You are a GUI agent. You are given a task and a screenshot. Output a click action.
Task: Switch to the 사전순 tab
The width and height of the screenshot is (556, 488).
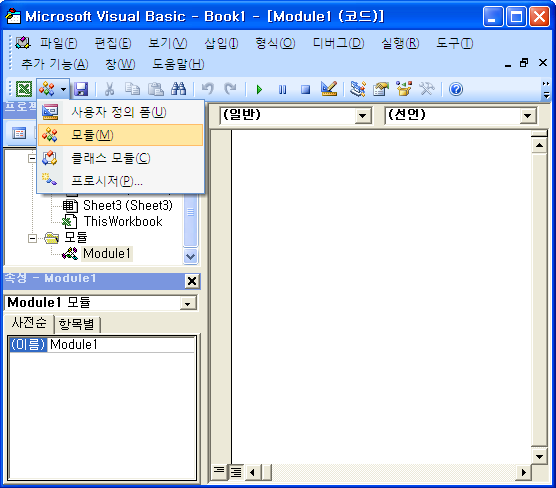point(29,323)
